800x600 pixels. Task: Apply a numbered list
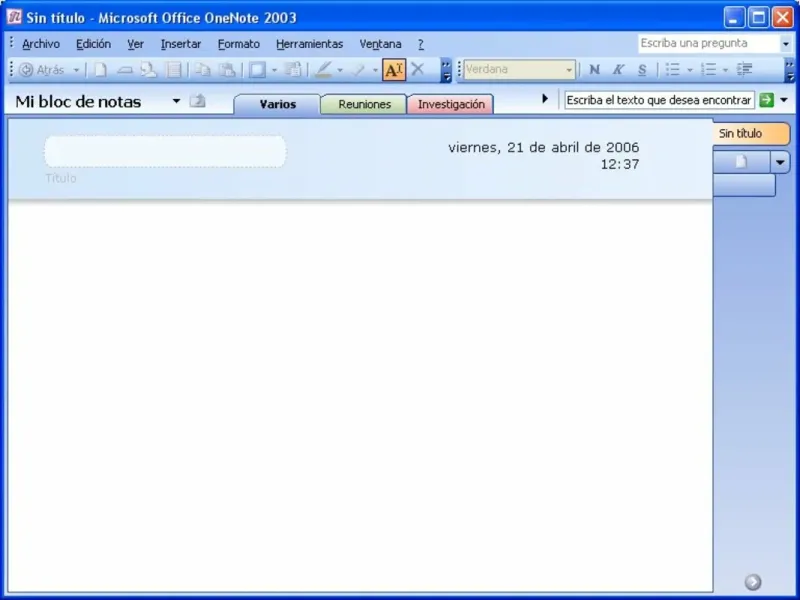(709, 69)
